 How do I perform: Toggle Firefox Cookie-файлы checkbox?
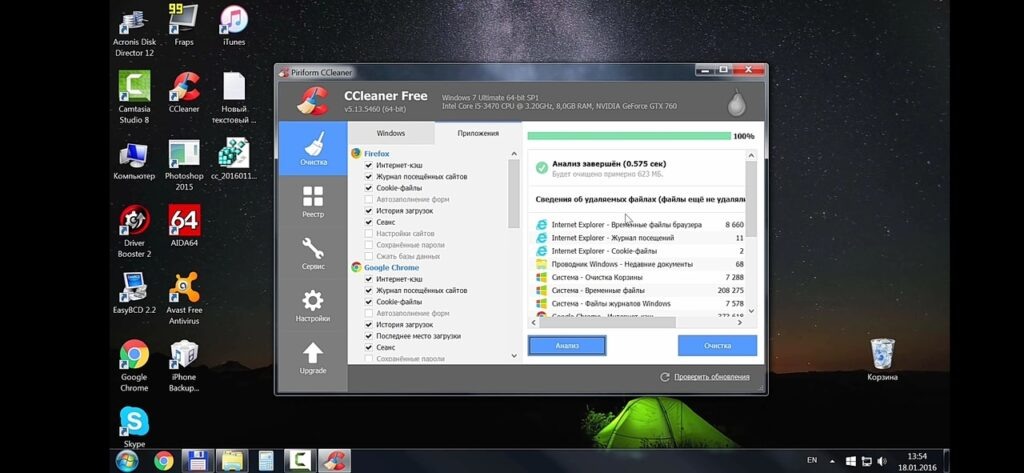tap(369, 188)
